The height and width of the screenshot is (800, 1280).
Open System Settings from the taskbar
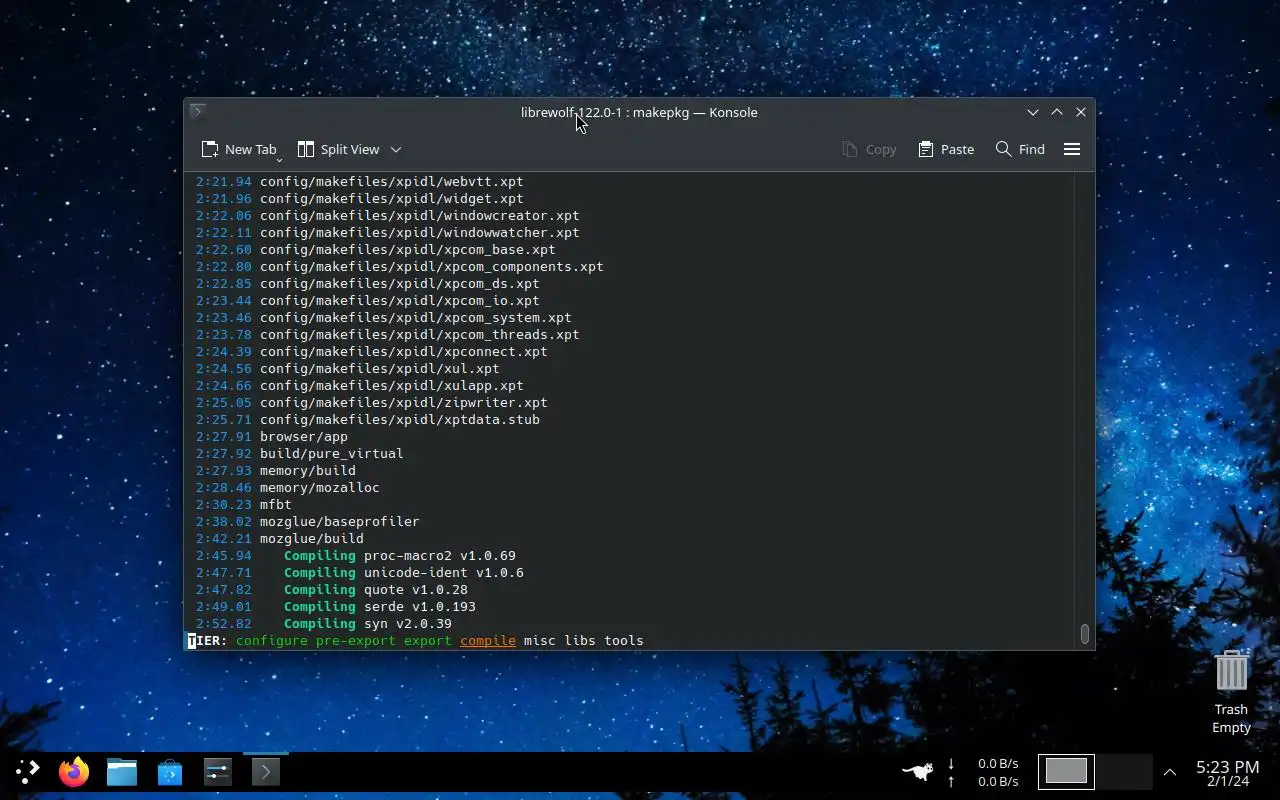(218, 771)
